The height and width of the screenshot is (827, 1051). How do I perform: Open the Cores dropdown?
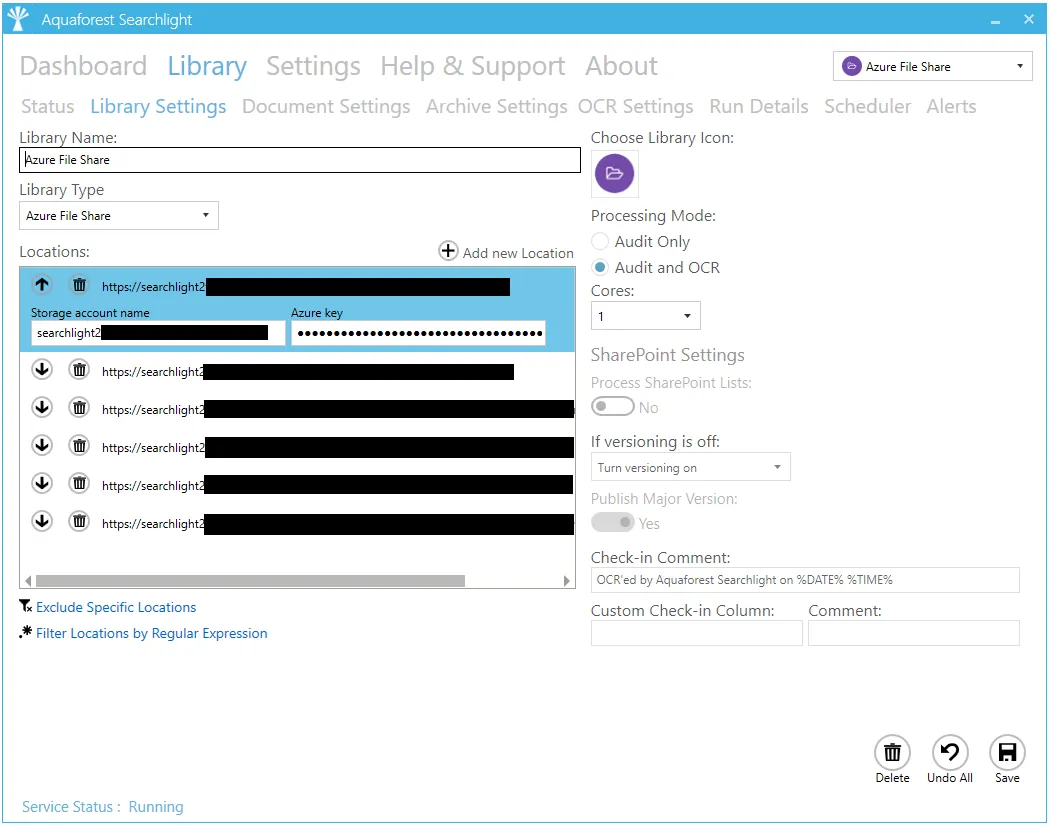(645, 316)
